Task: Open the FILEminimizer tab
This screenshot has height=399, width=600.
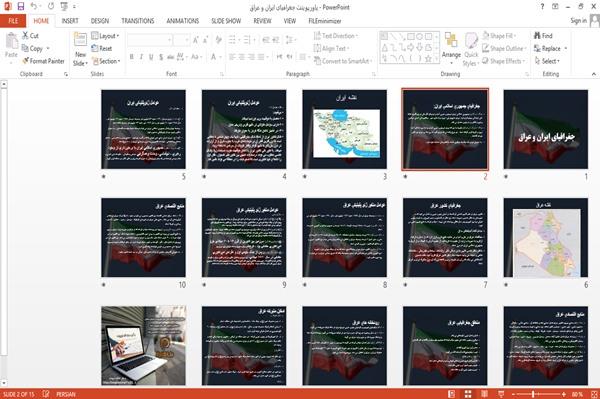Action: pyautogui.click(x=324, y=21)
